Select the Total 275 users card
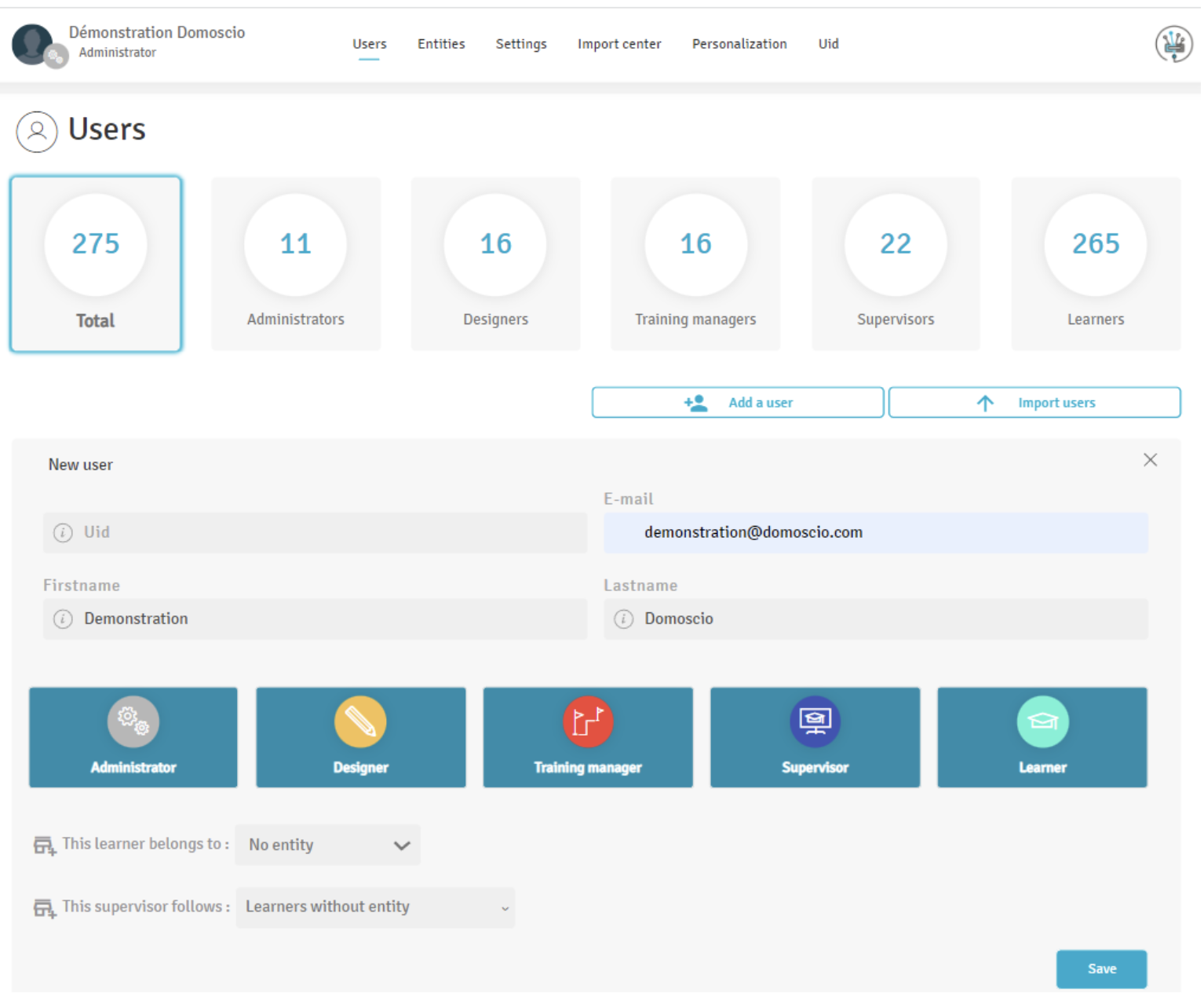 pos(96,265)
